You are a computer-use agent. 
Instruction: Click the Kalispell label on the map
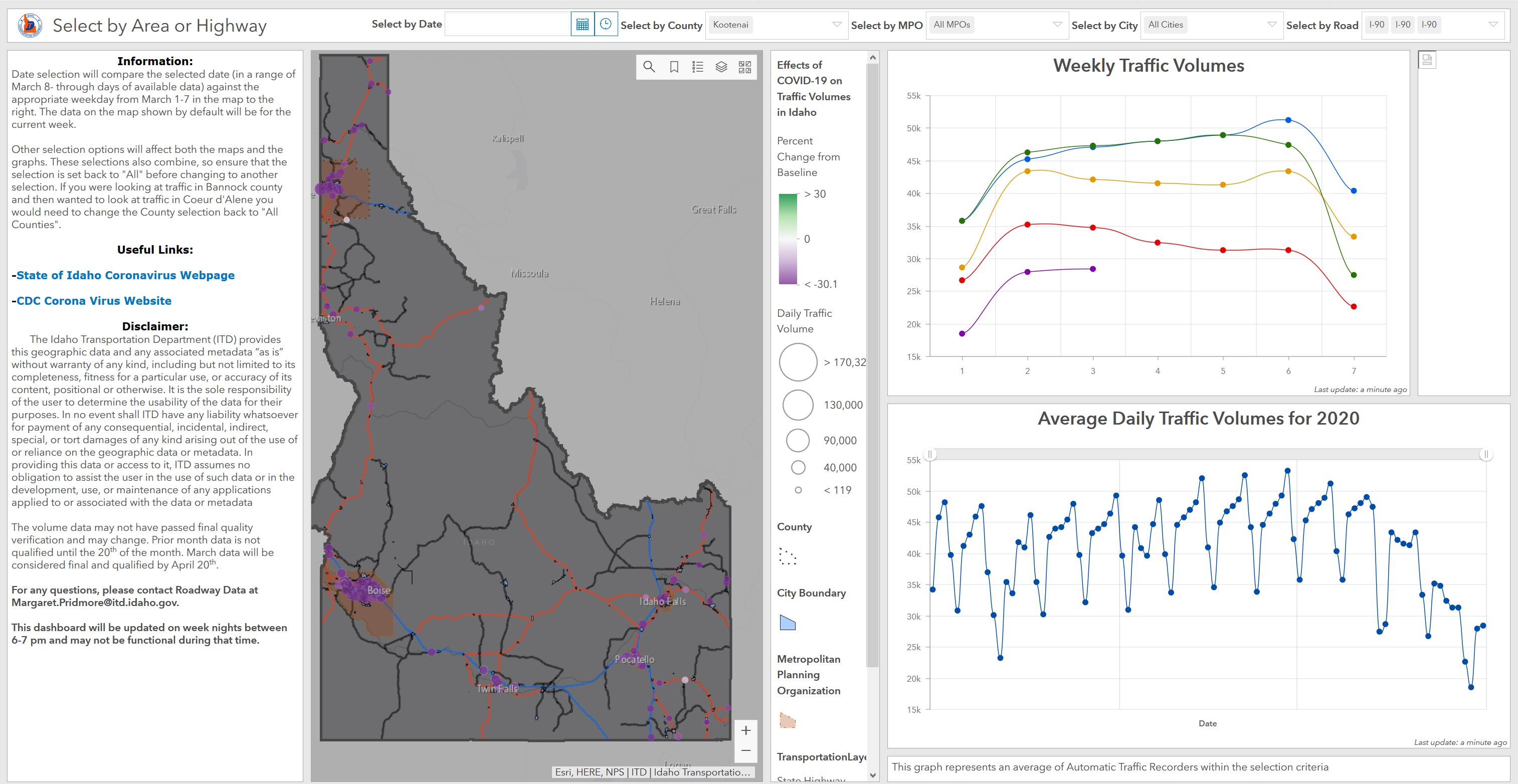[x=507, y=138]
